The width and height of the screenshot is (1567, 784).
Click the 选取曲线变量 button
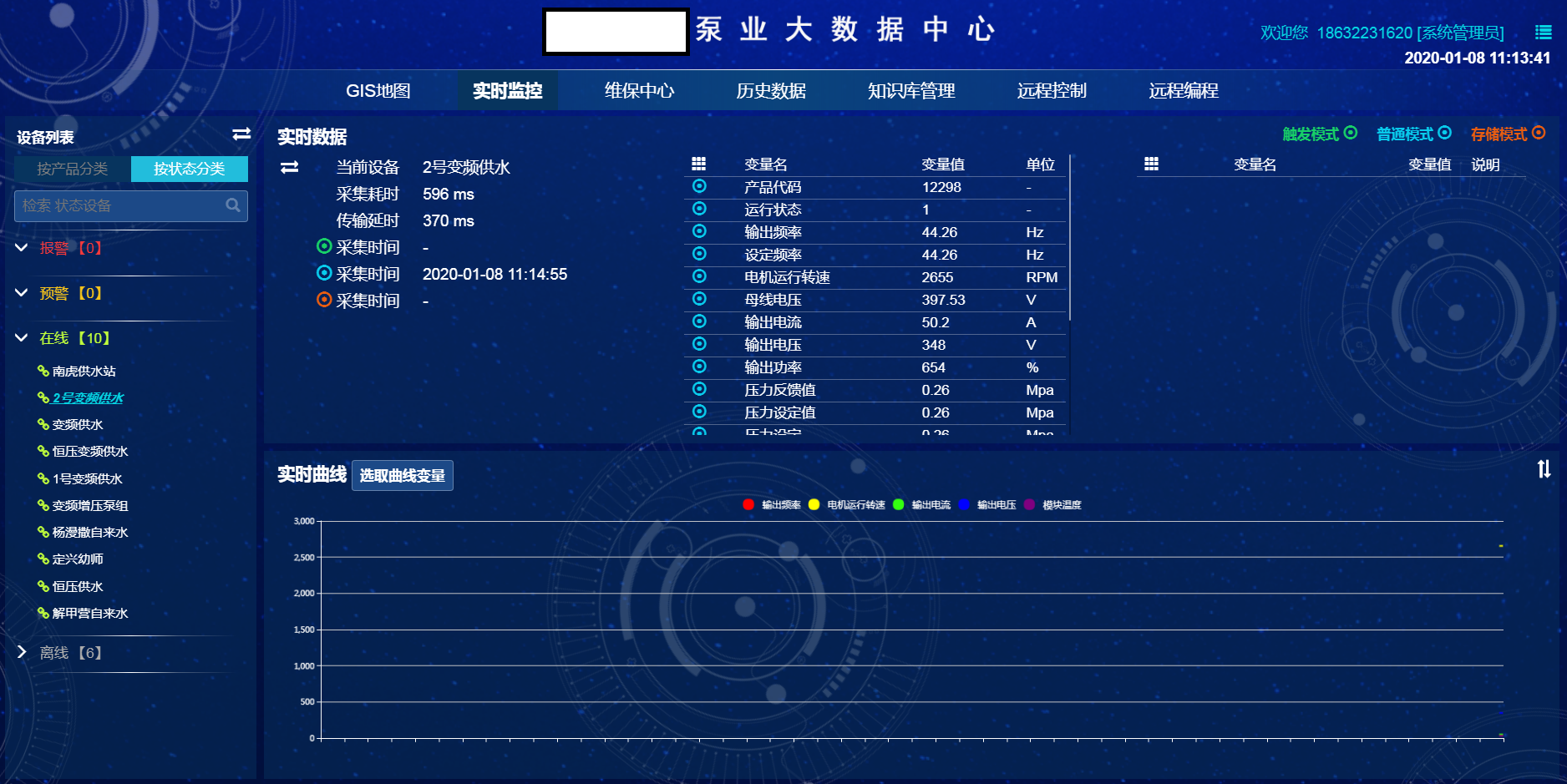coord(402,475)
